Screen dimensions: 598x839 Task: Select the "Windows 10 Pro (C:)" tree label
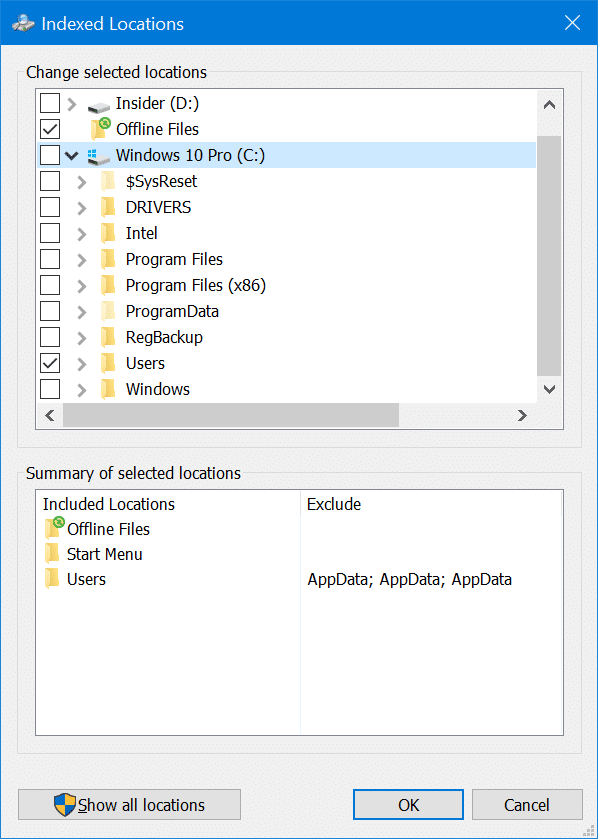tap(190, 155)
